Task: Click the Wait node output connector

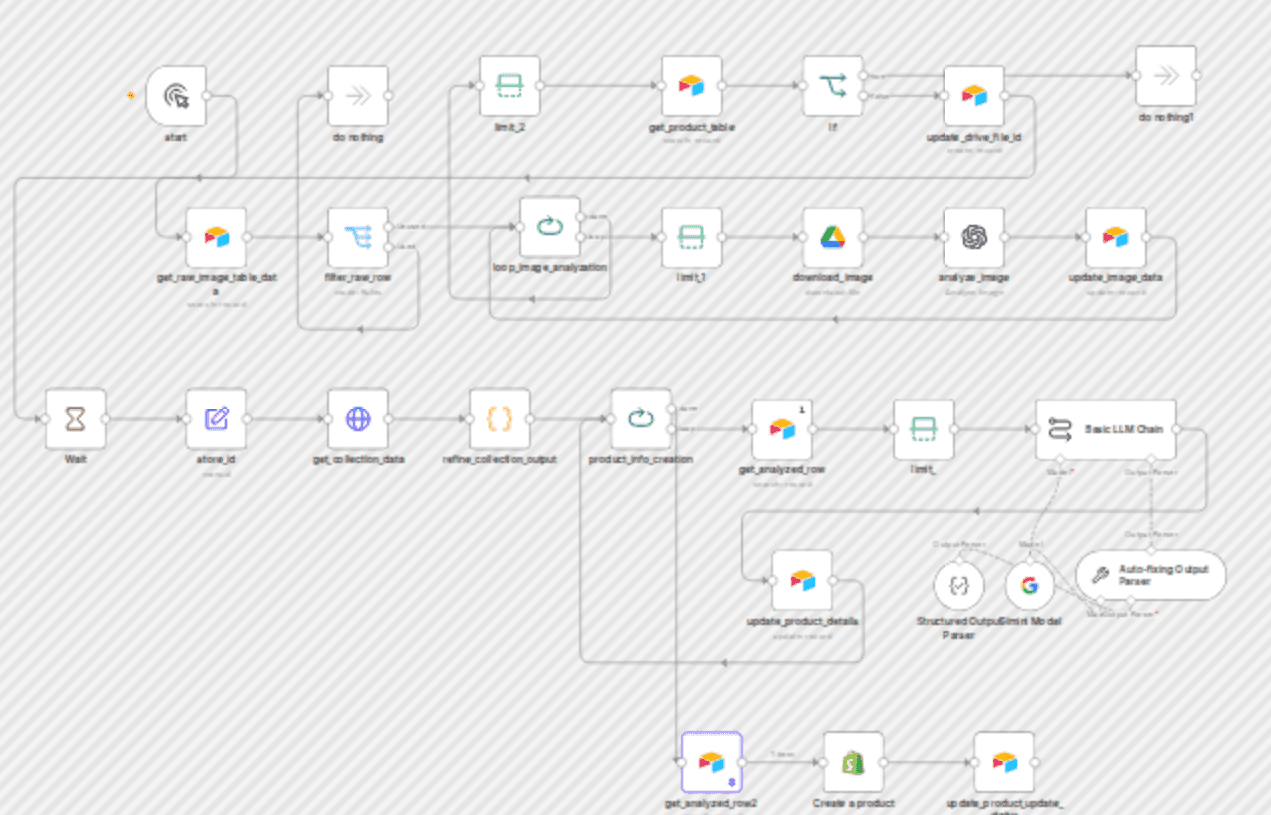Action: [x=107, y=420]
